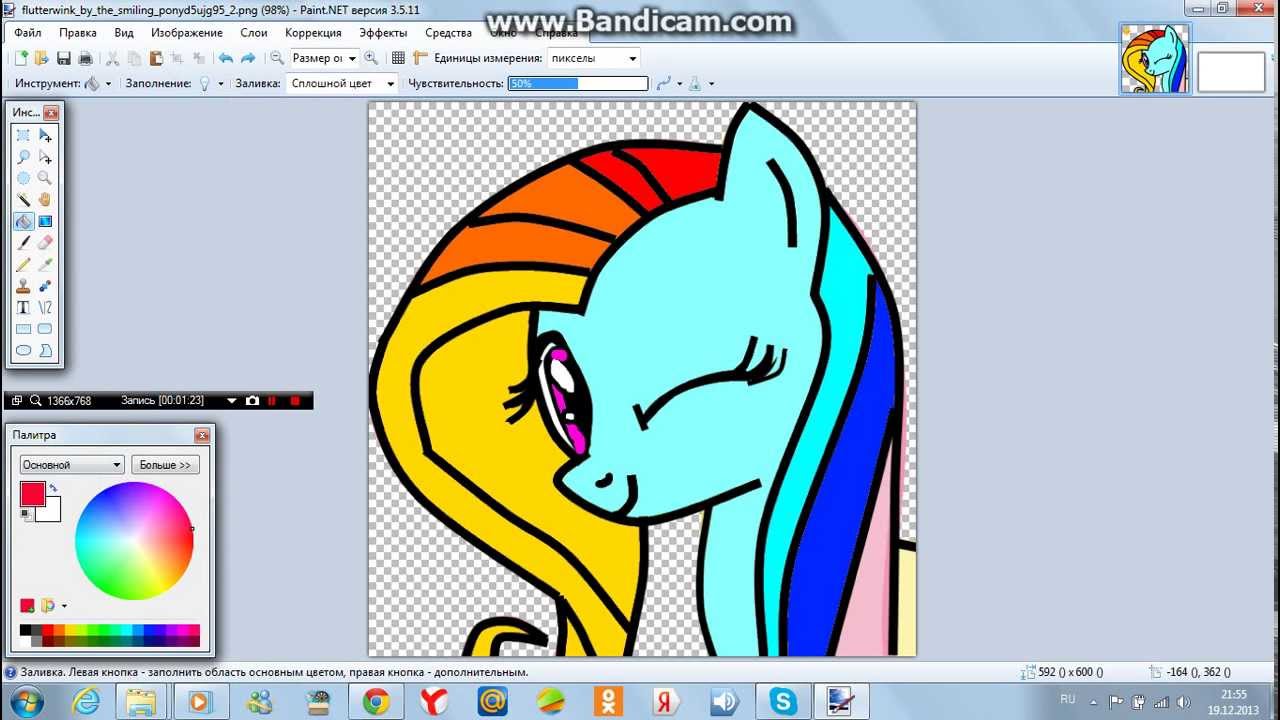Viewport: 1280px width, 720px height.
Task: Select the Ellipse Select tool
Action: coord(23,178)
